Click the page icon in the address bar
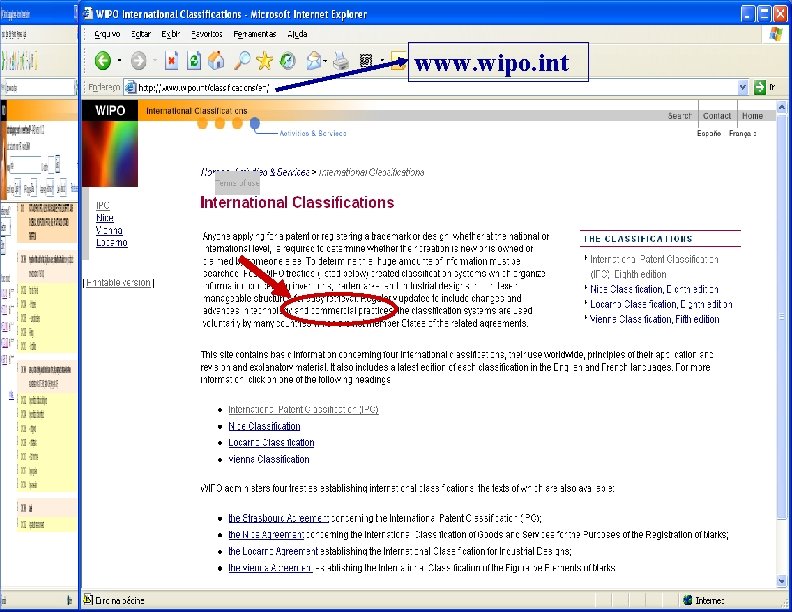Viewport: 792px width, 612px height. pyautogui.click(x=130, y=87)
